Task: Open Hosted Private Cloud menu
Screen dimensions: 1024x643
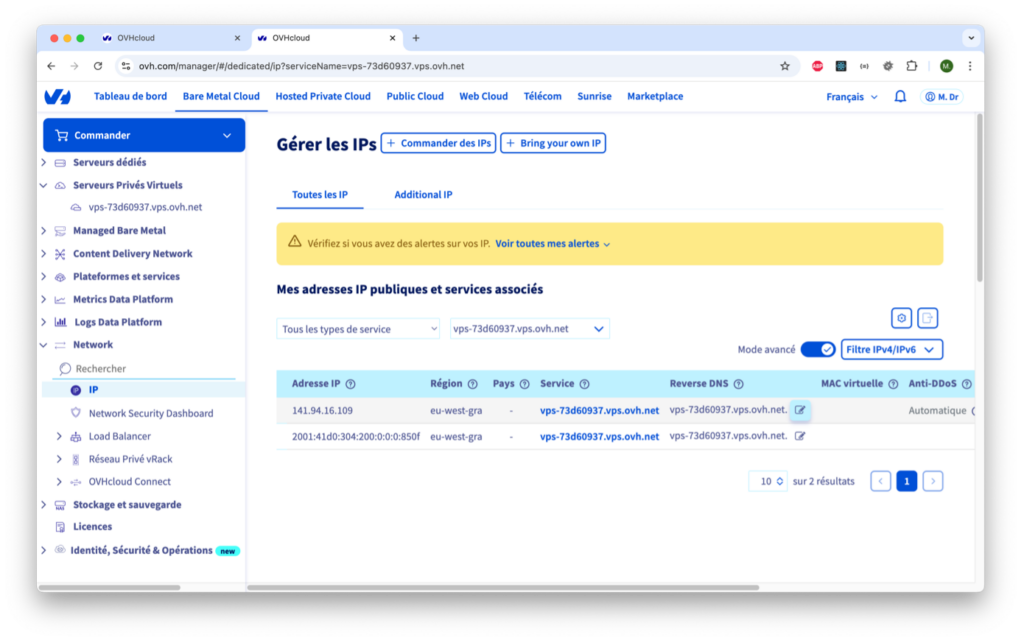Action: 323,96
